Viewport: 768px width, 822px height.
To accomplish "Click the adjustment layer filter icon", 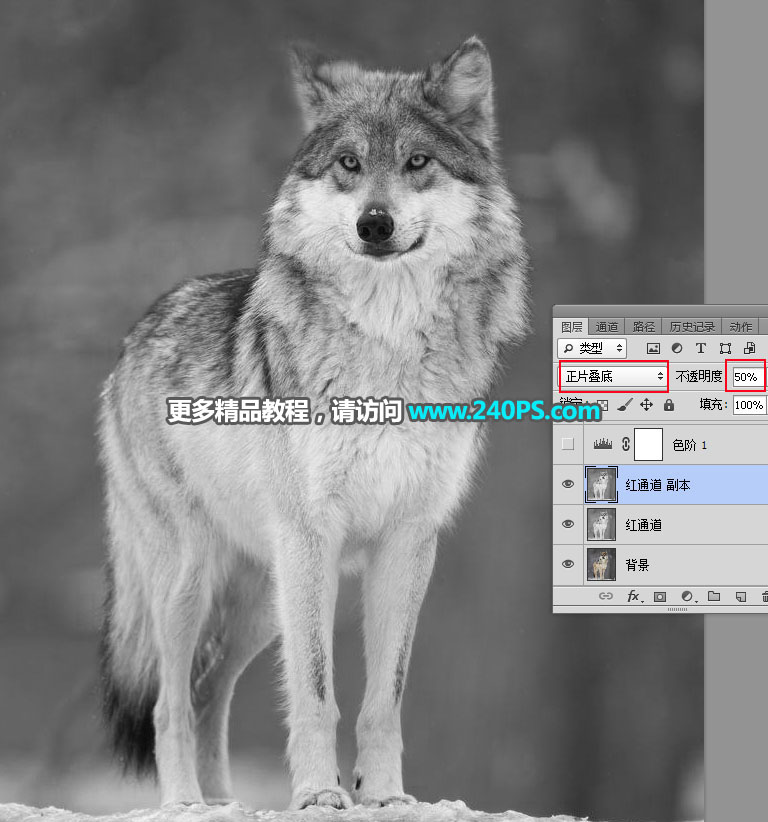I will (677, 348).
